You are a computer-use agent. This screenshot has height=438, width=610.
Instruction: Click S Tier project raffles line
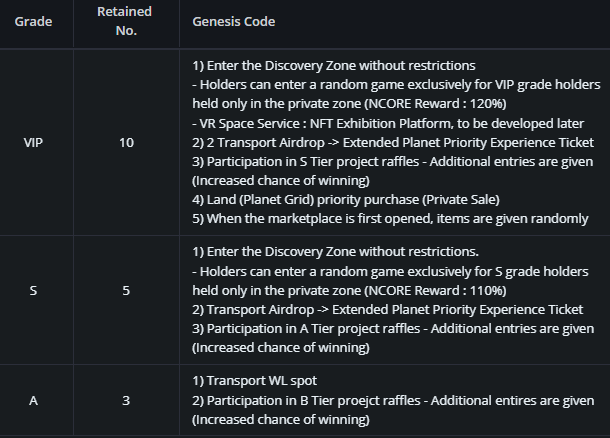pos(393,161)
